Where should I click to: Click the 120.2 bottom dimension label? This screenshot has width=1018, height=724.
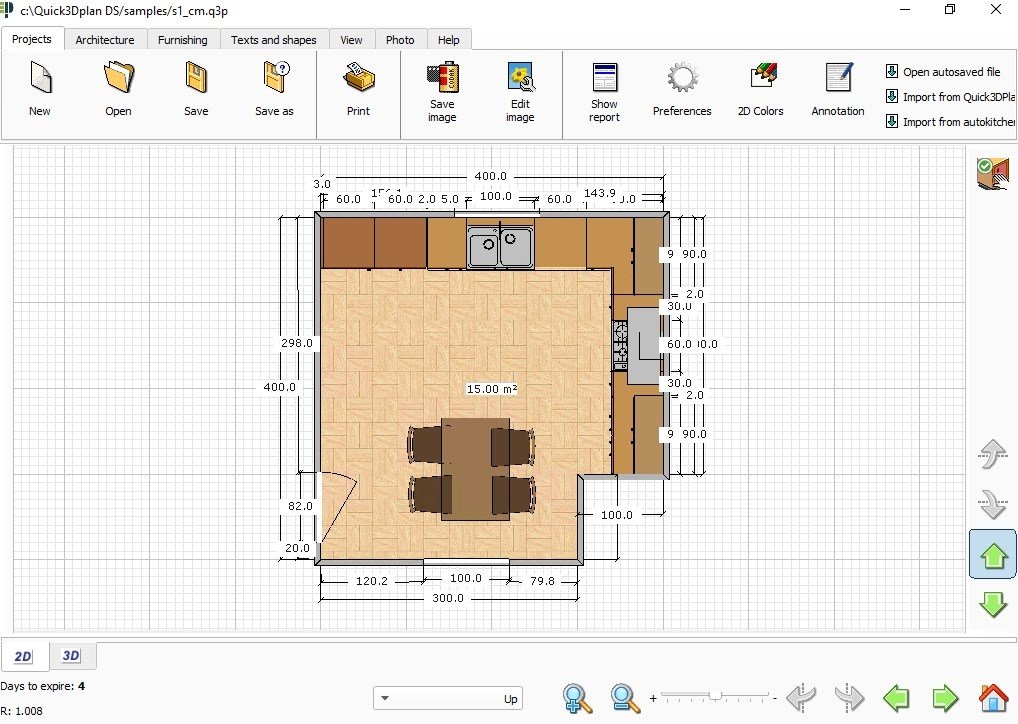(371, 580)
